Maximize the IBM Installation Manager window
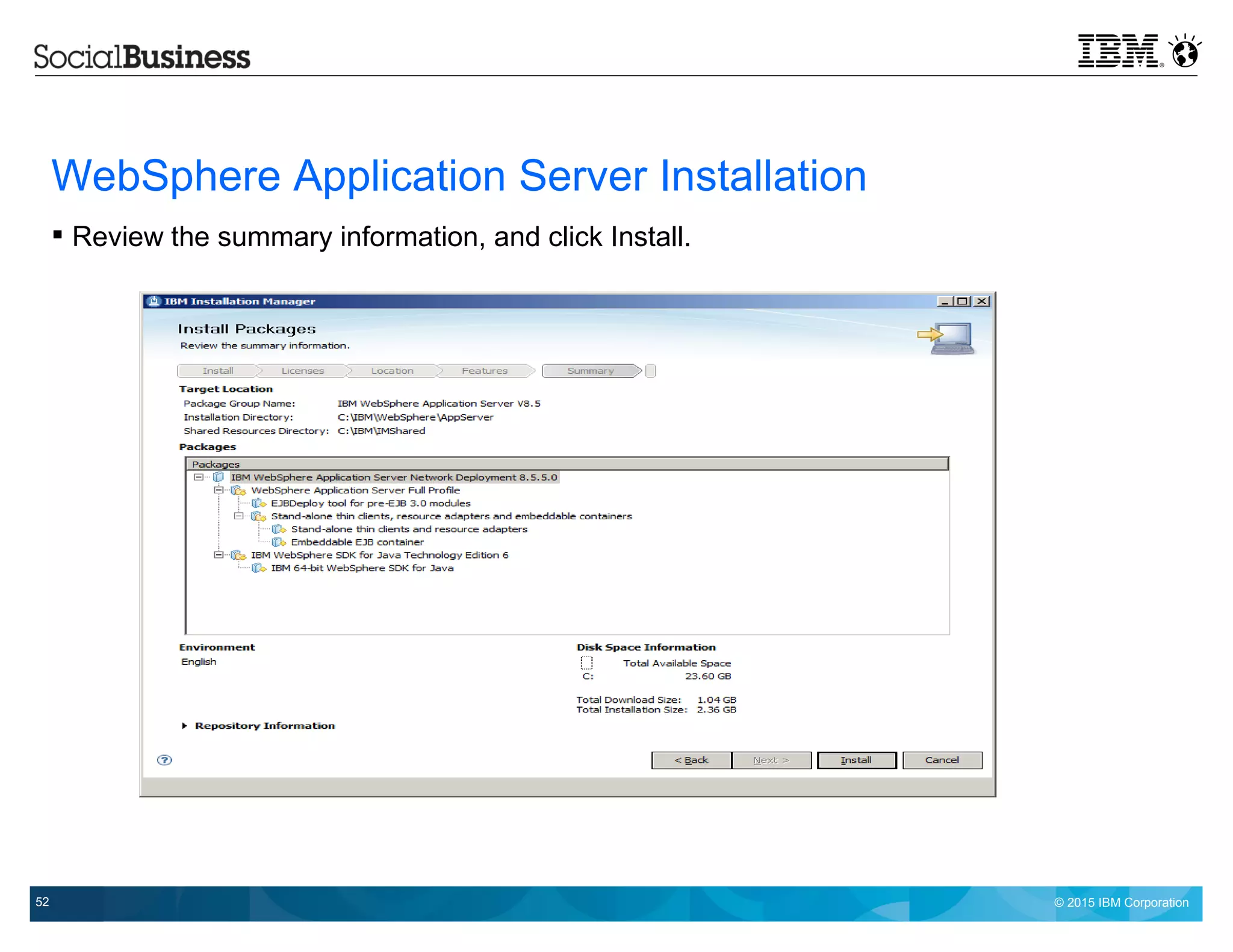Screen dimensions: 1233x952 coord(963,301)
